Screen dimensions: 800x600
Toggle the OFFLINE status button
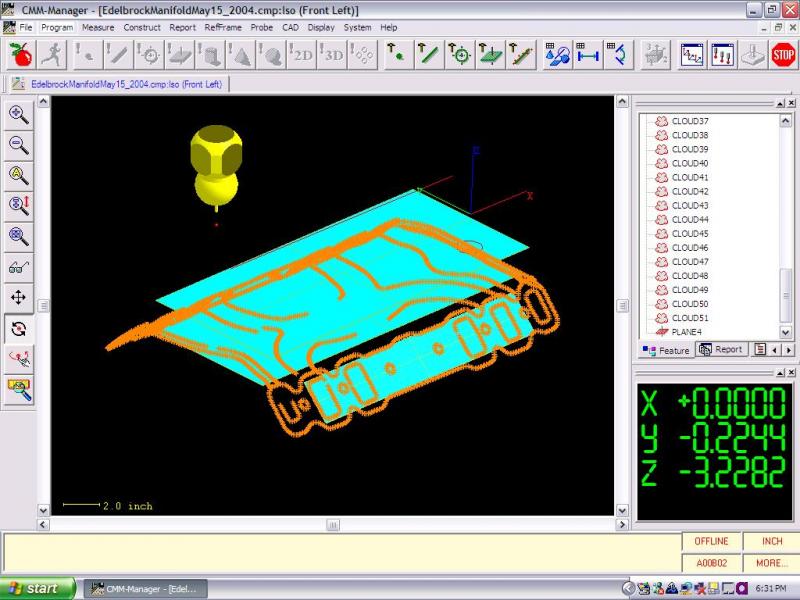click(x=712, y=541)
